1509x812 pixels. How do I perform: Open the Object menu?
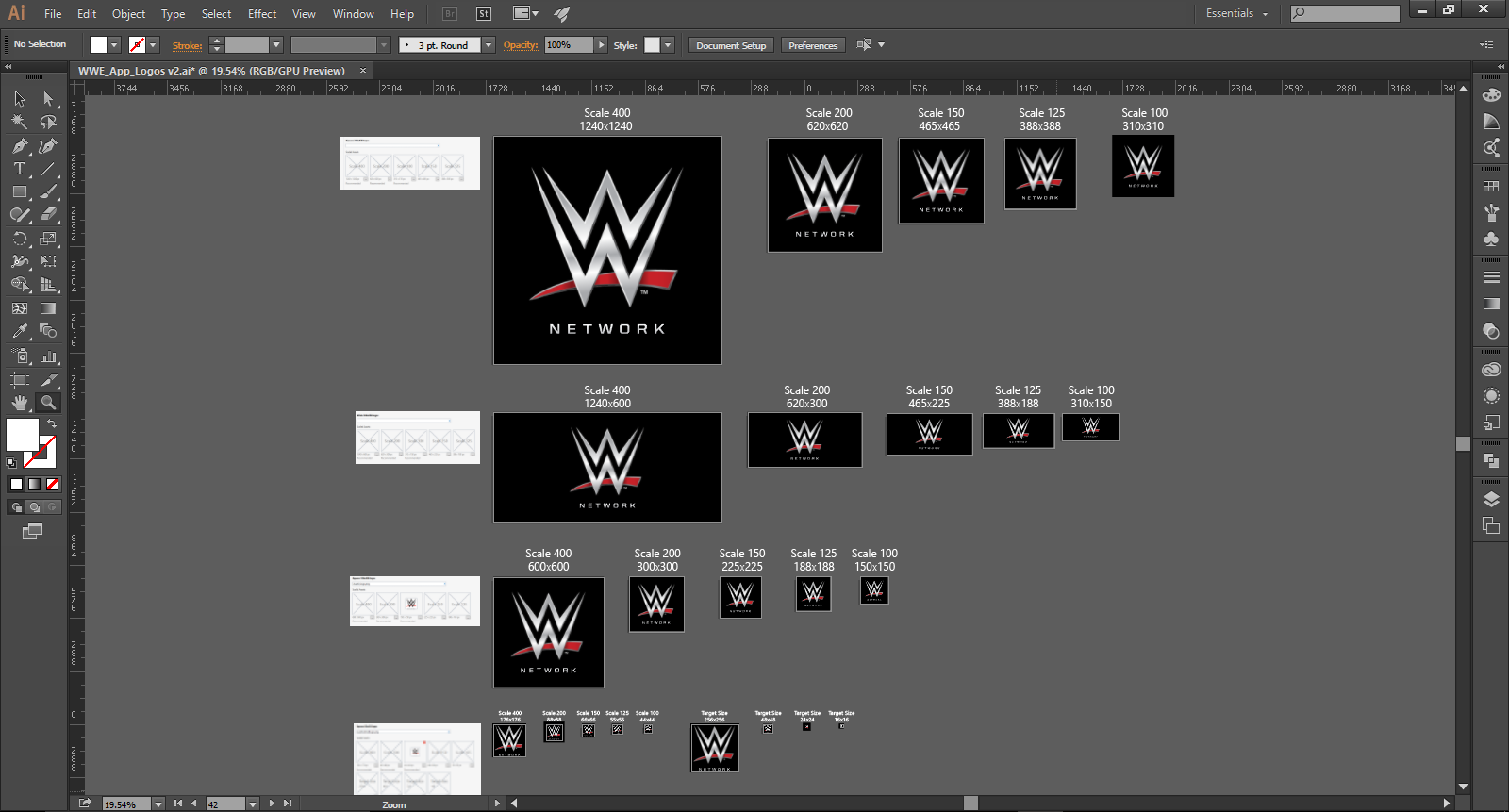pos(128,14)
